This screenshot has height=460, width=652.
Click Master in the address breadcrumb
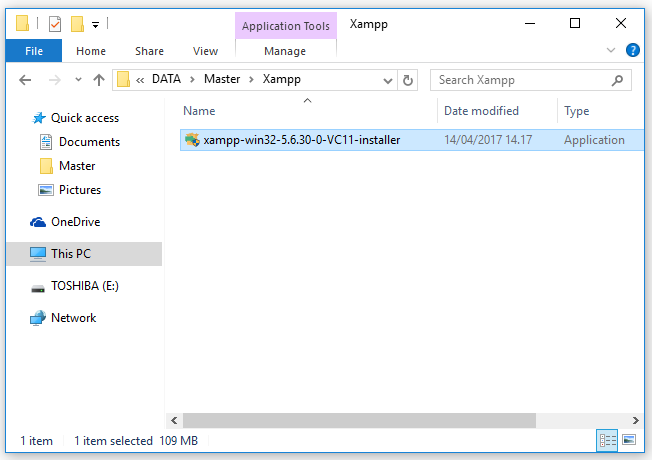tap(222, 79)
